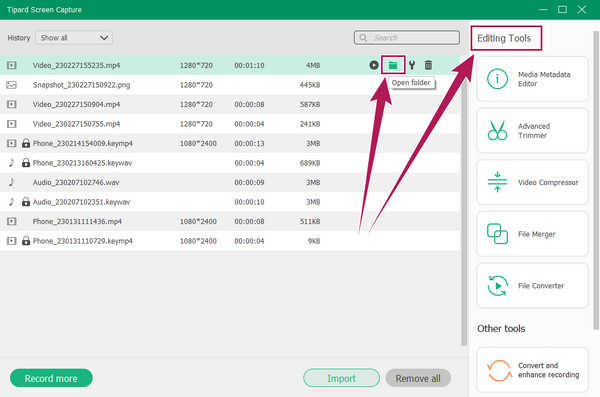Image resolution: width=600 pixels, height=397 pixels.
Task: Open the File Converter tool
Action: (532, 286)
